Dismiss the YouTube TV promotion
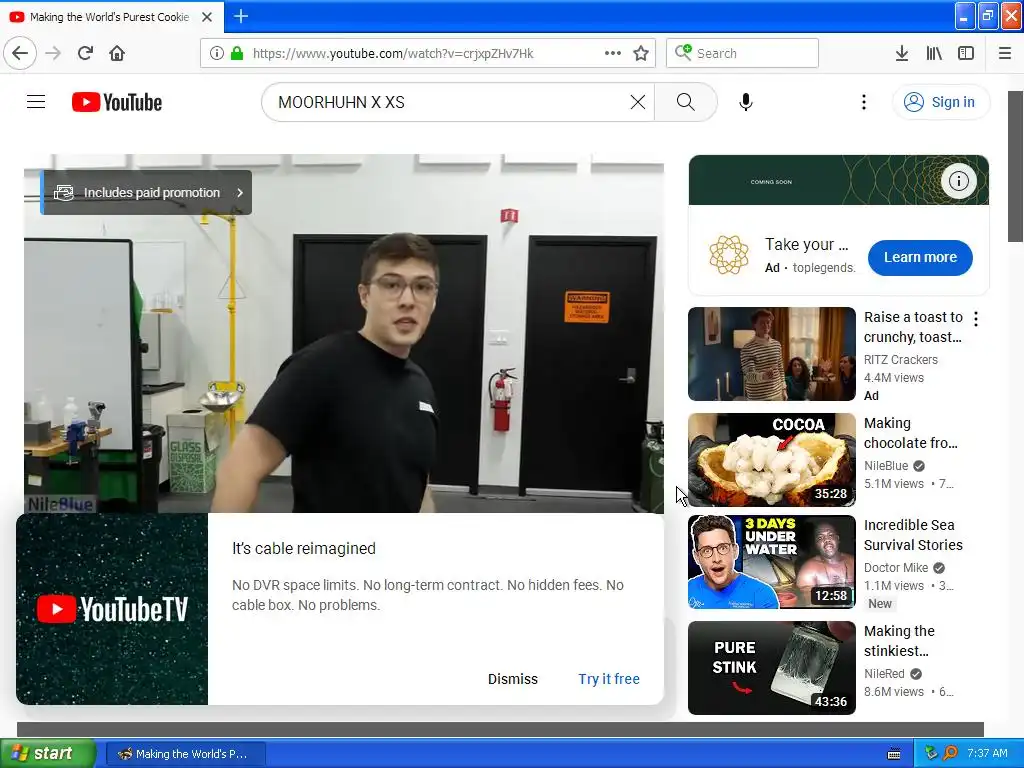 [x=513, y=679]
